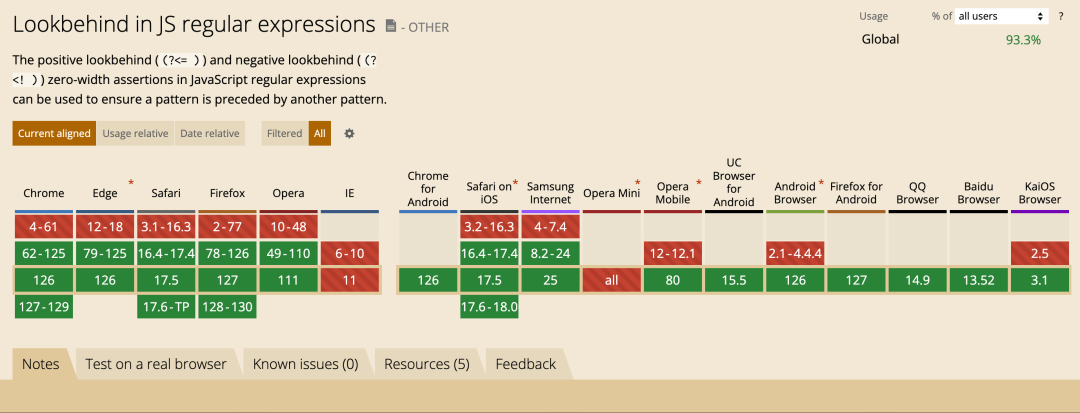Switch to the Resources (5) tab

point(426,364)
